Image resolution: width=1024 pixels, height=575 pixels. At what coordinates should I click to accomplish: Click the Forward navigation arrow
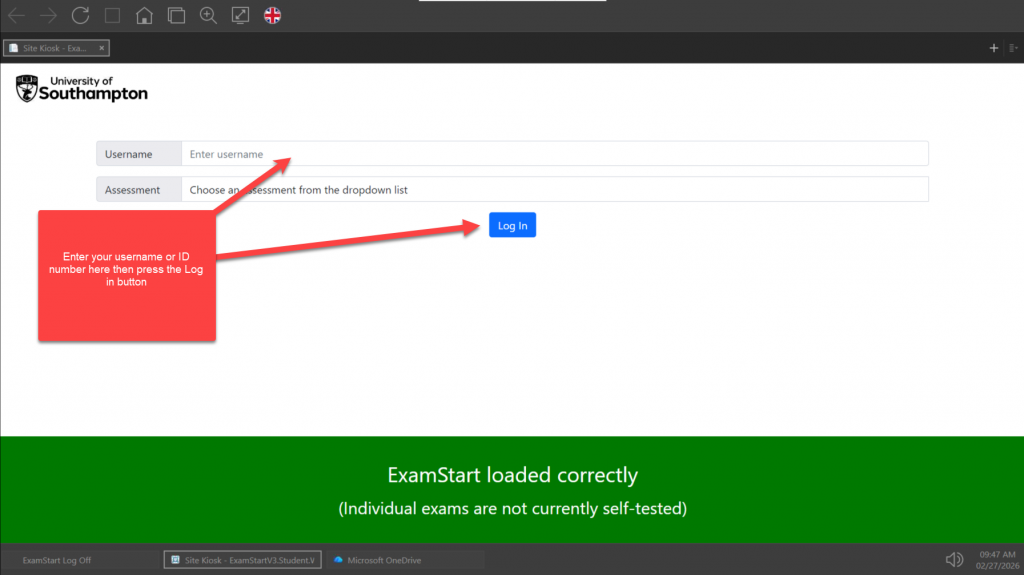[x=48, y=15]
